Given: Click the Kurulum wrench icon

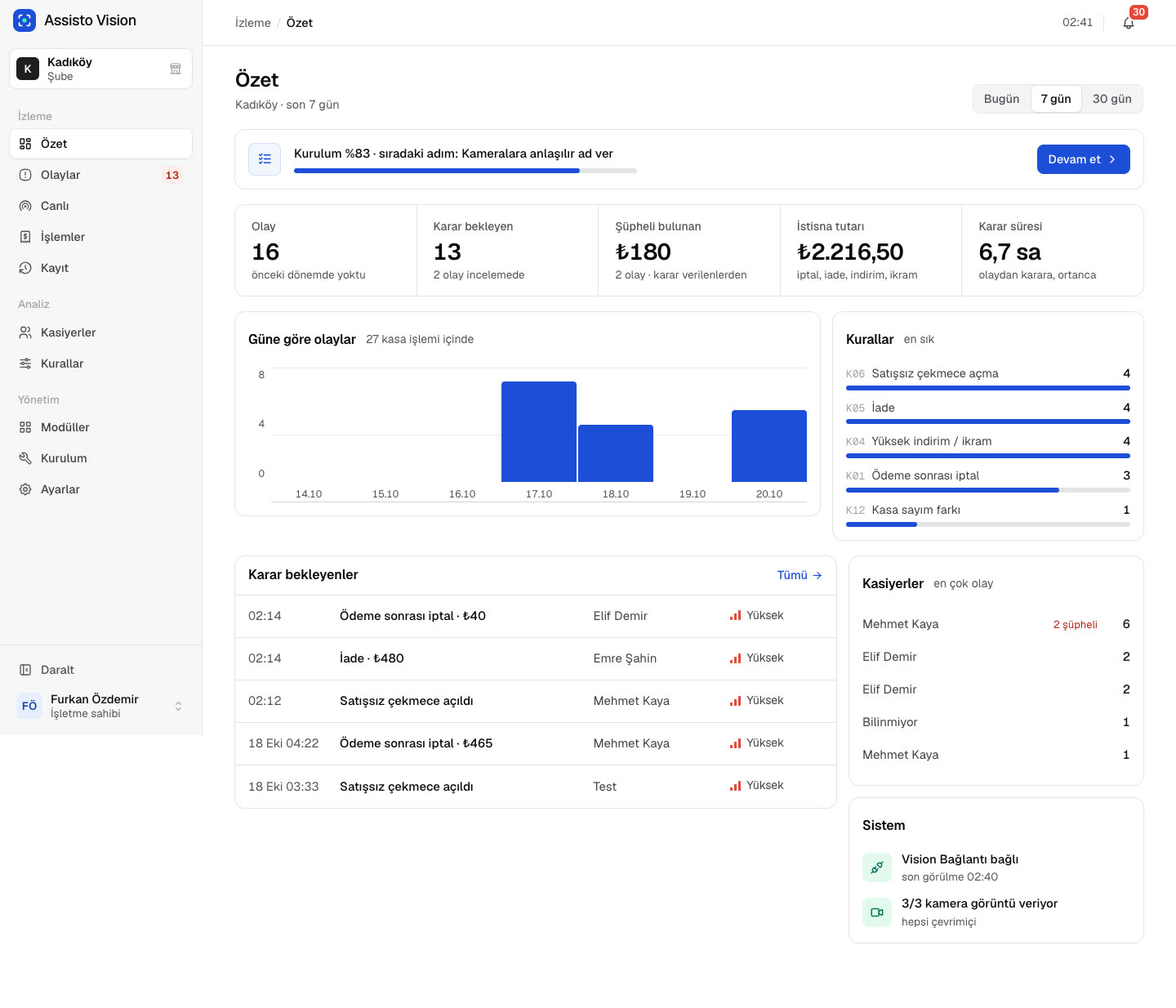Looking at the screenshot, I should (x=25, y=458).
